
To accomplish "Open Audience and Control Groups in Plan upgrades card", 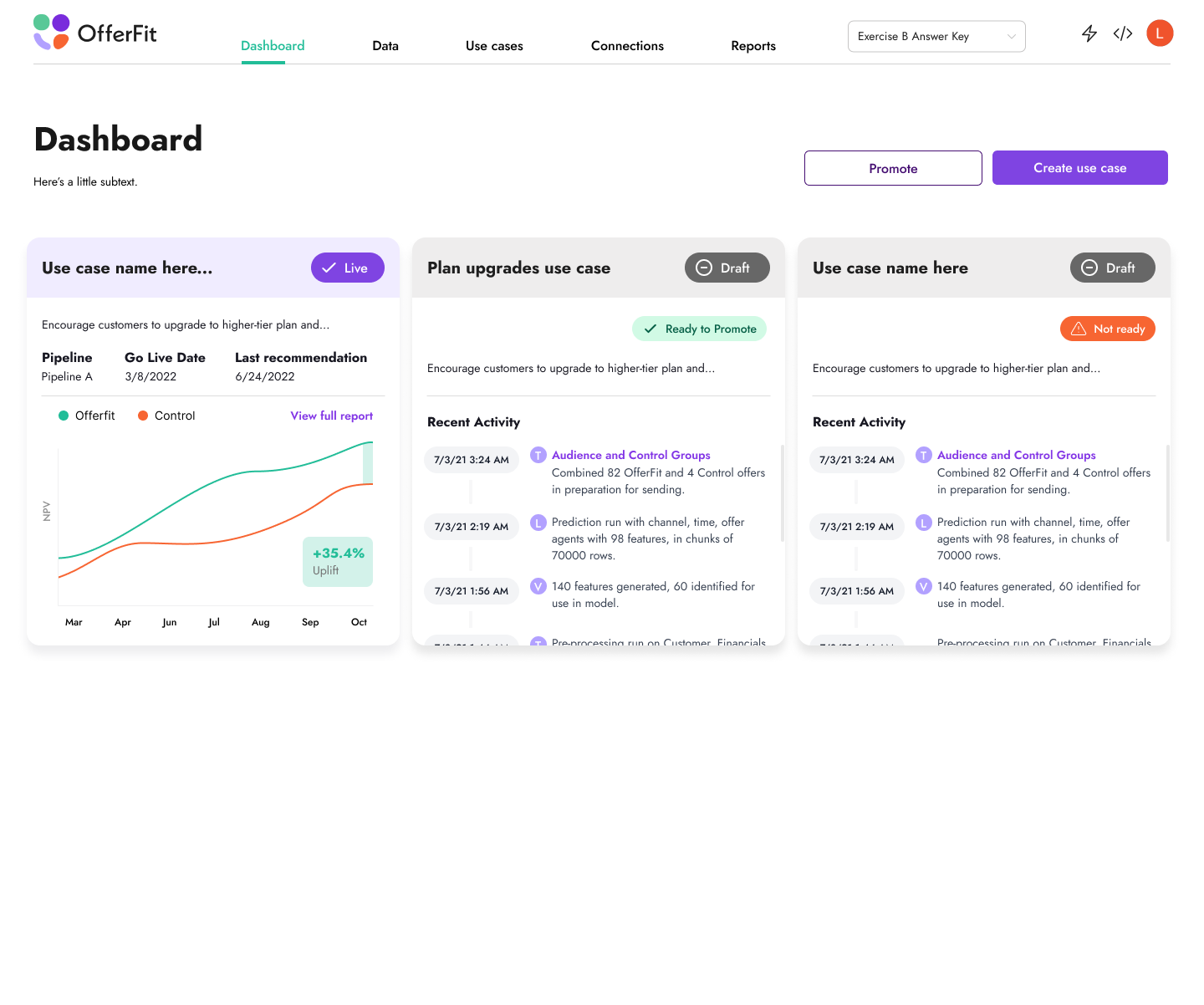I will (630, 455).
